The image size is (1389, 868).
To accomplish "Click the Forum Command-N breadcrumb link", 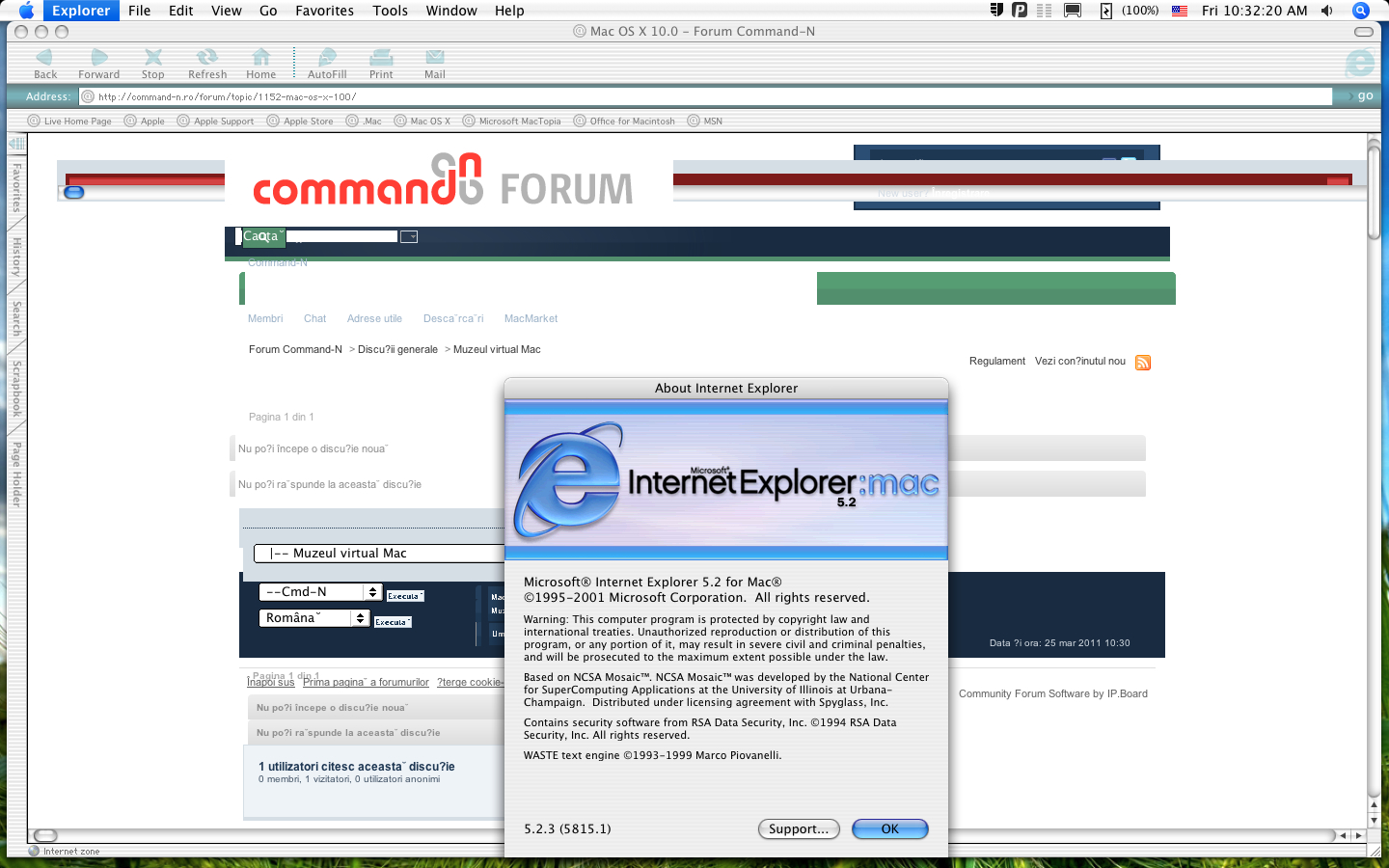I will pos(295,349).
